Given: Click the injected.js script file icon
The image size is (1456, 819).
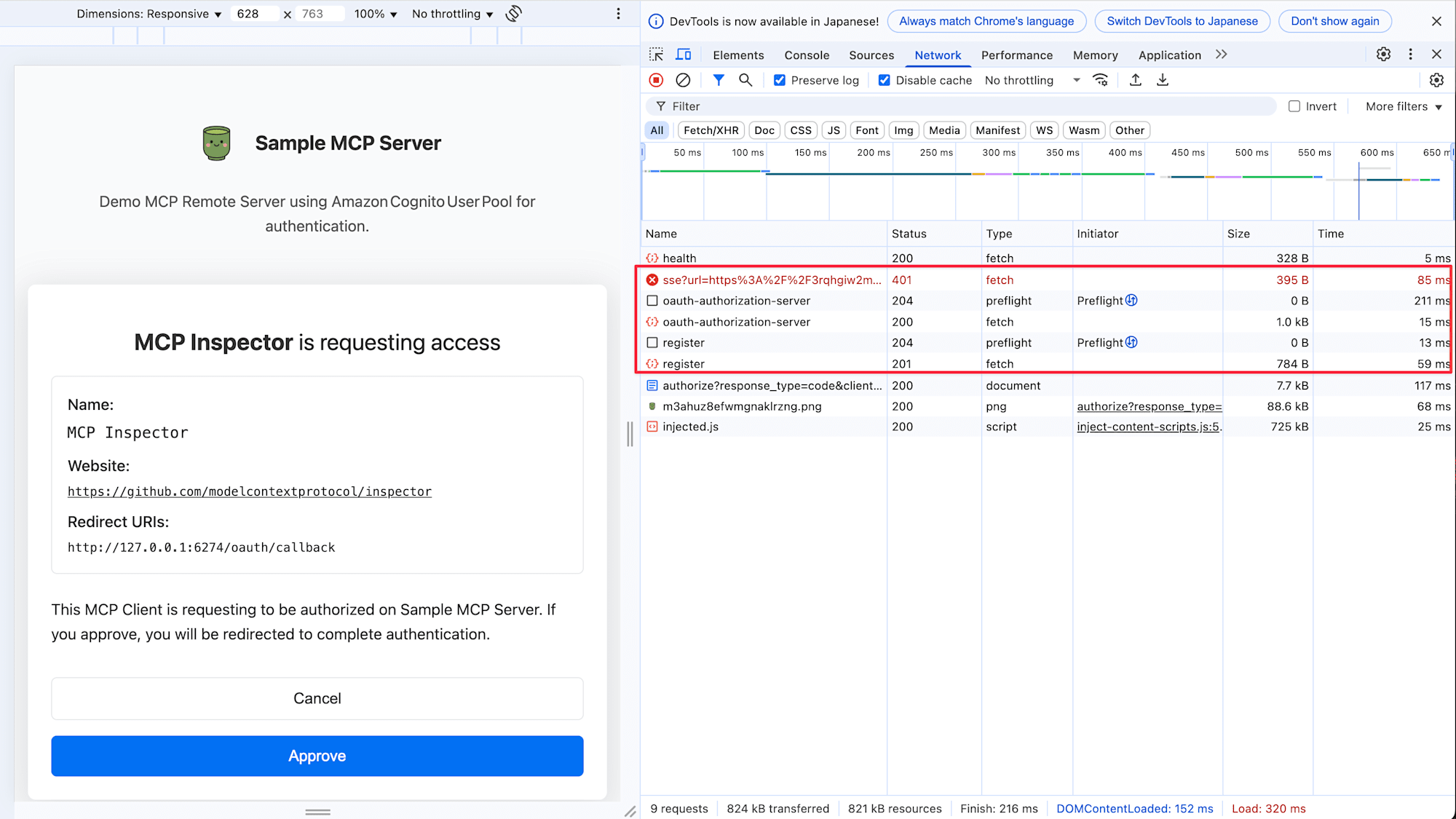Looking at the screenshot, I should (652, 427).
